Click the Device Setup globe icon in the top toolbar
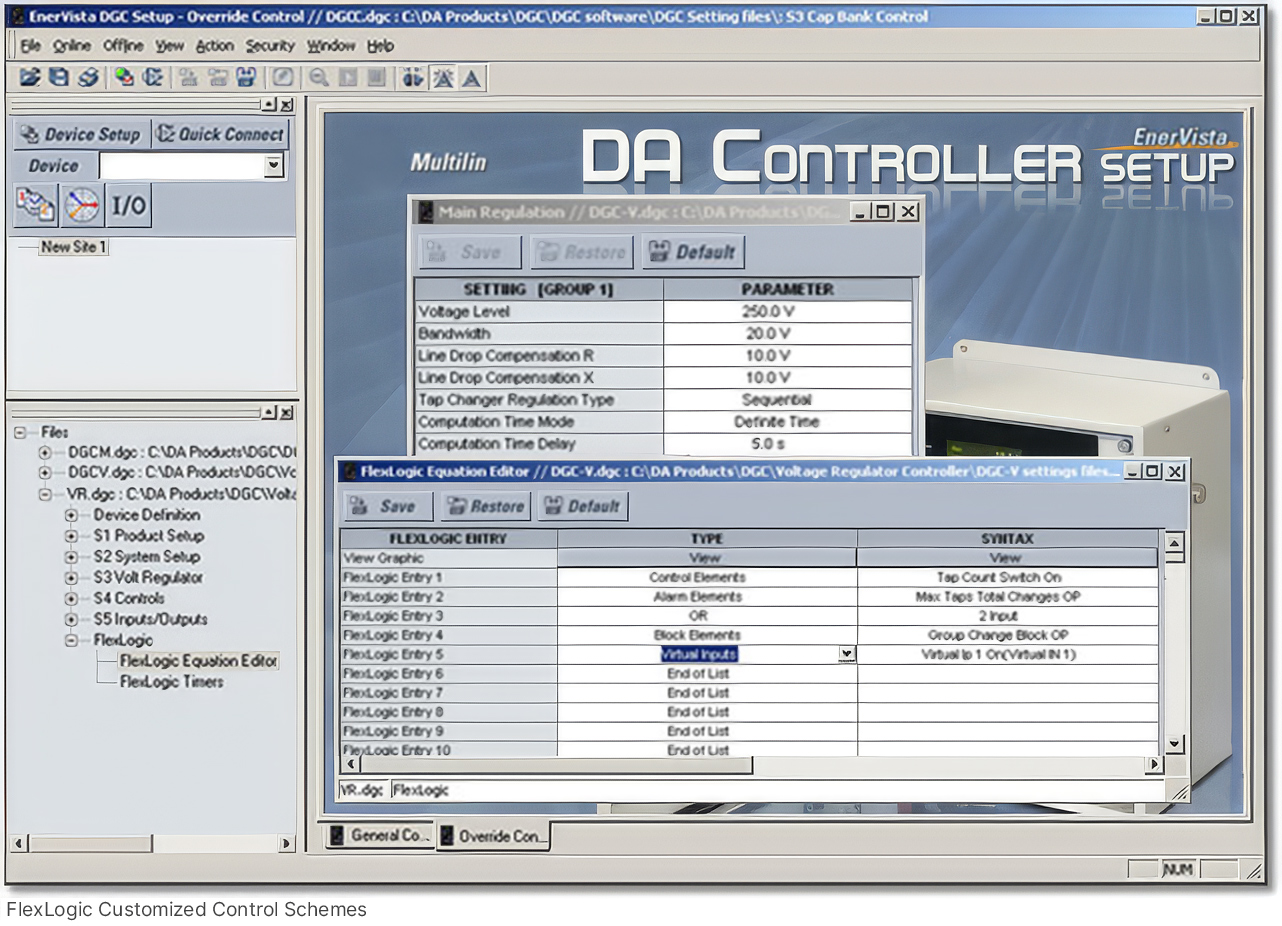The image size is (1282, 926). tap(124, 77)
